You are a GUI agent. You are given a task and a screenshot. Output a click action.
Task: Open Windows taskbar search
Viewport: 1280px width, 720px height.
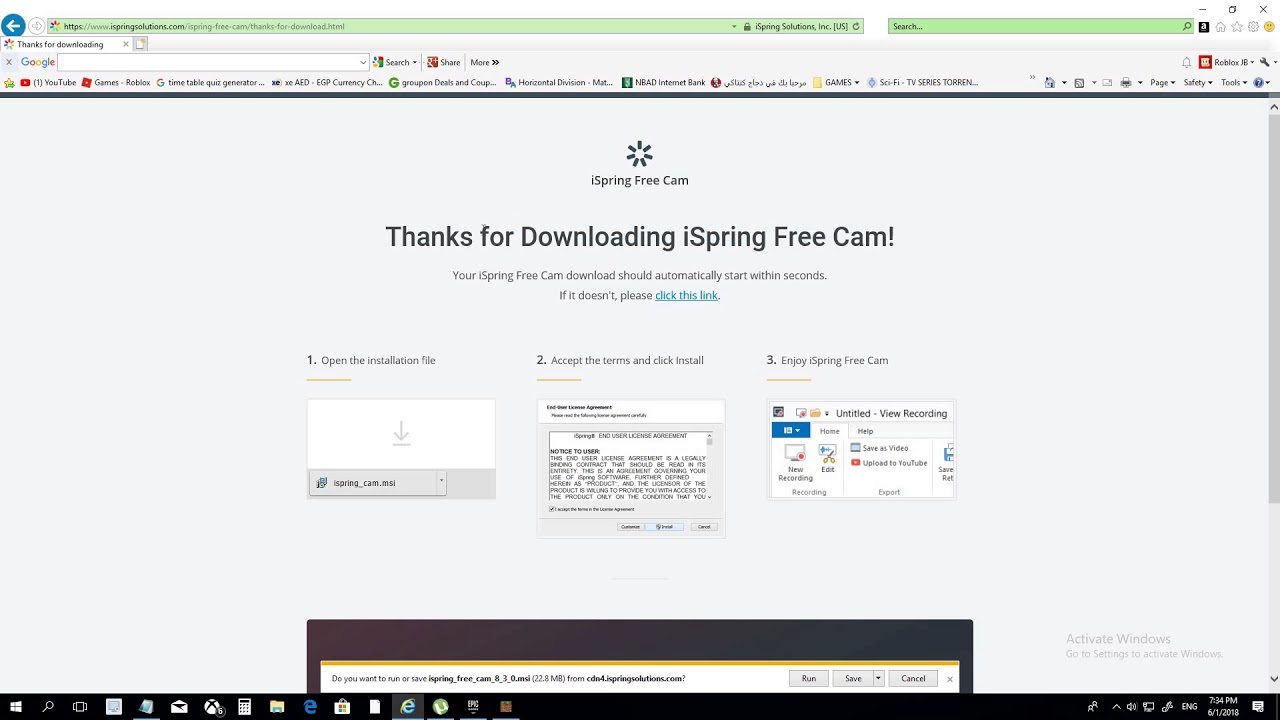point(48,707)
